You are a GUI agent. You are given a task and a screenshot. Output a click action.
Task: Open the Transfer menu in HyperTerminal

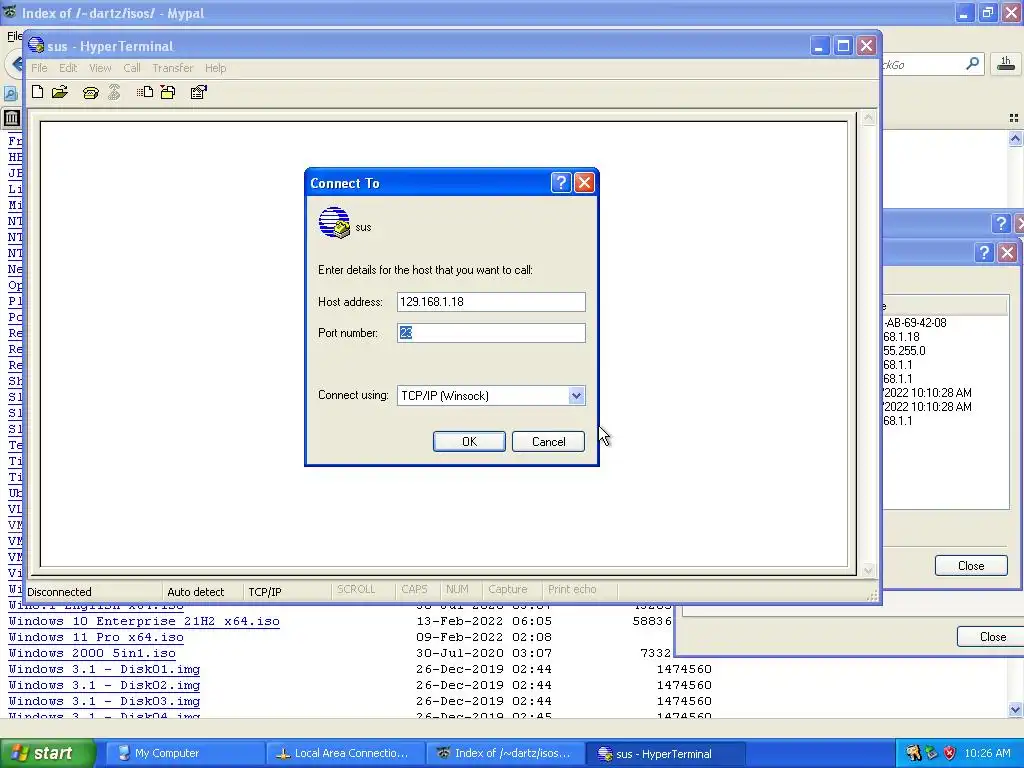click(x=172, y=68)
